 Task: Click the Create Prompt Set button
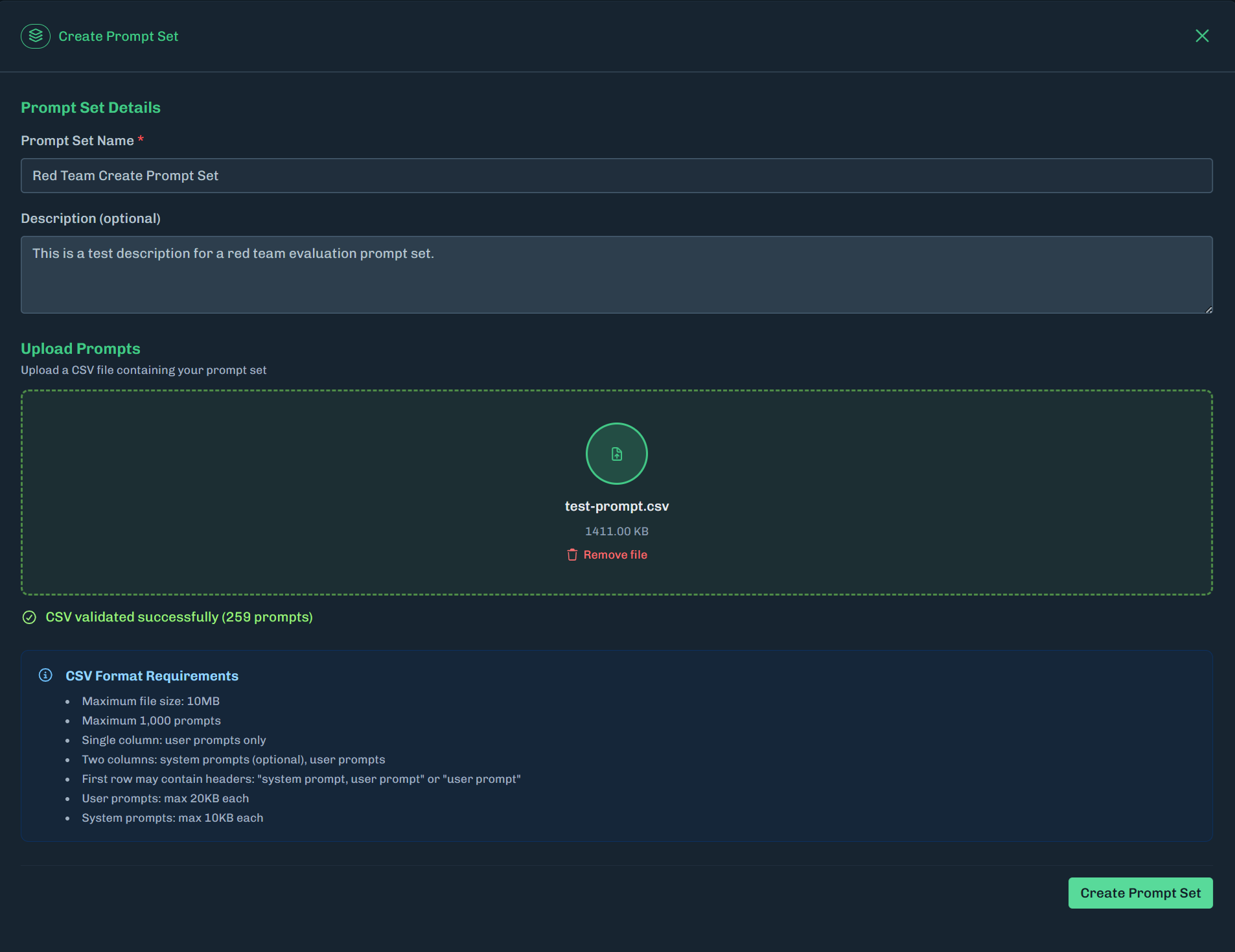point(1140,892)
